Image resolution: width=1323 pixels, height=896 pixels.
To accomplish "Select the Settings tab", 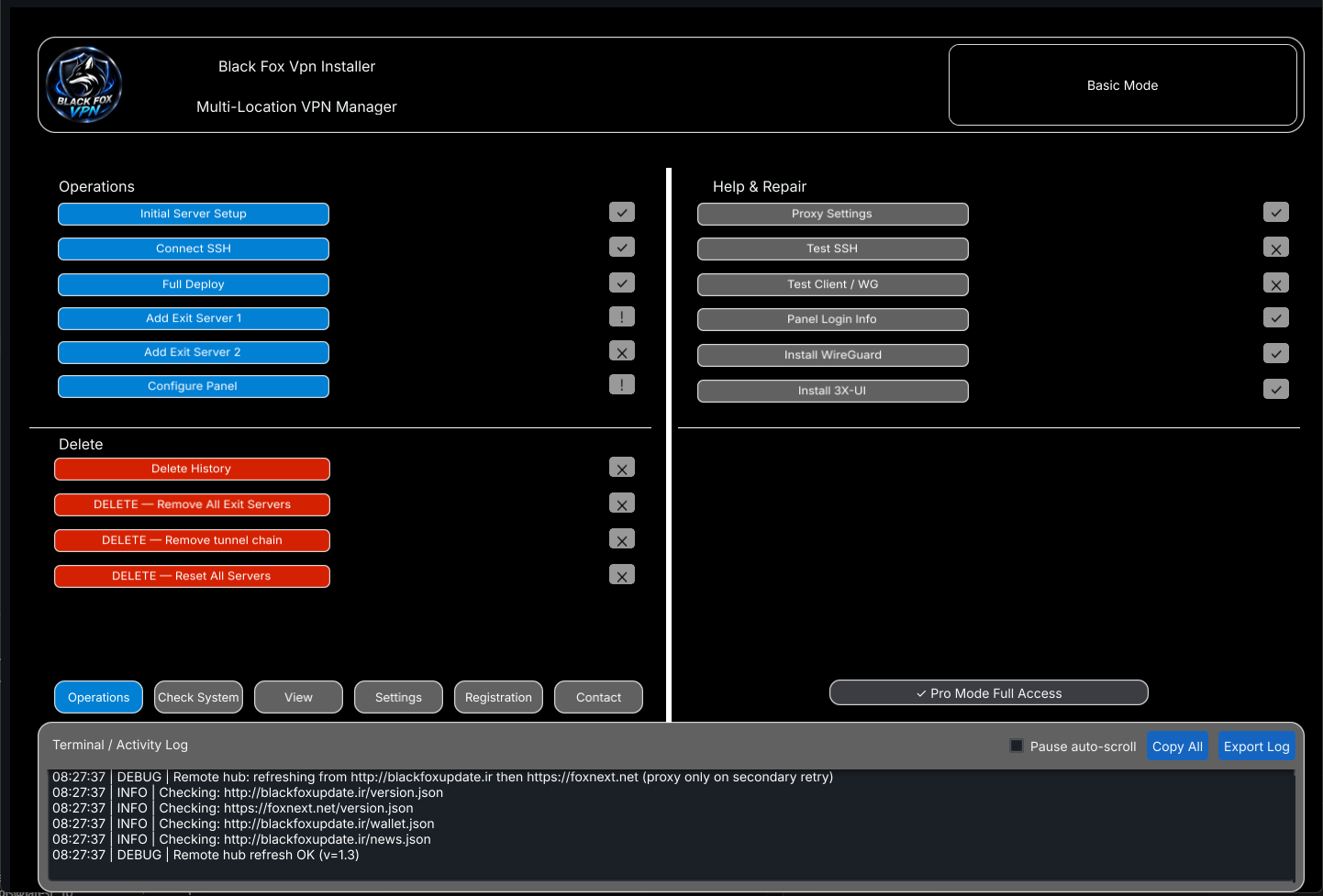I will [398, 697].
